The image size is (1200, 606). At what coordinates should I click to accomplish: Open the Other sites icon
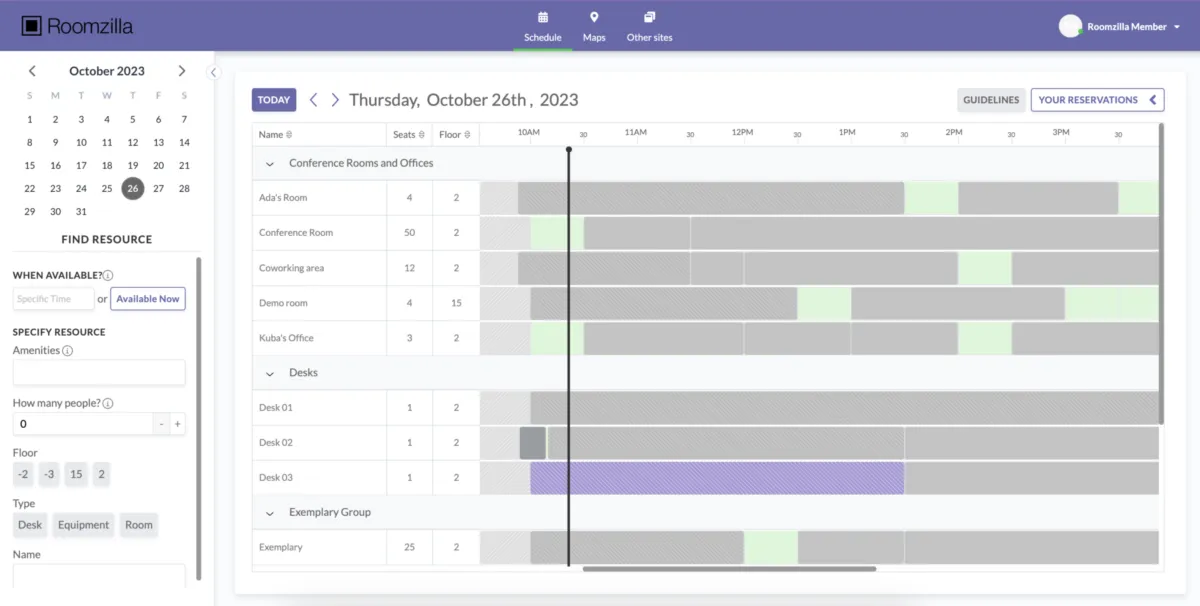coord(649,17)
